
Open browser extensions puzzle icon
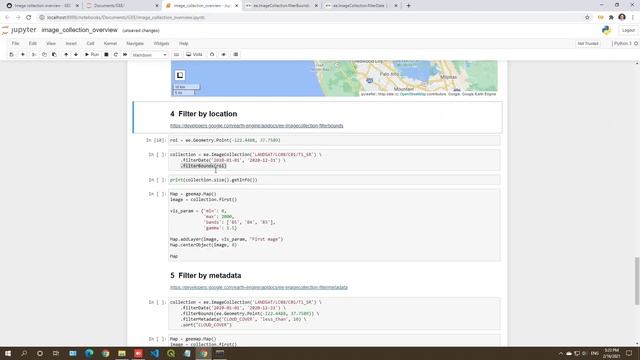tap(611, 18)
